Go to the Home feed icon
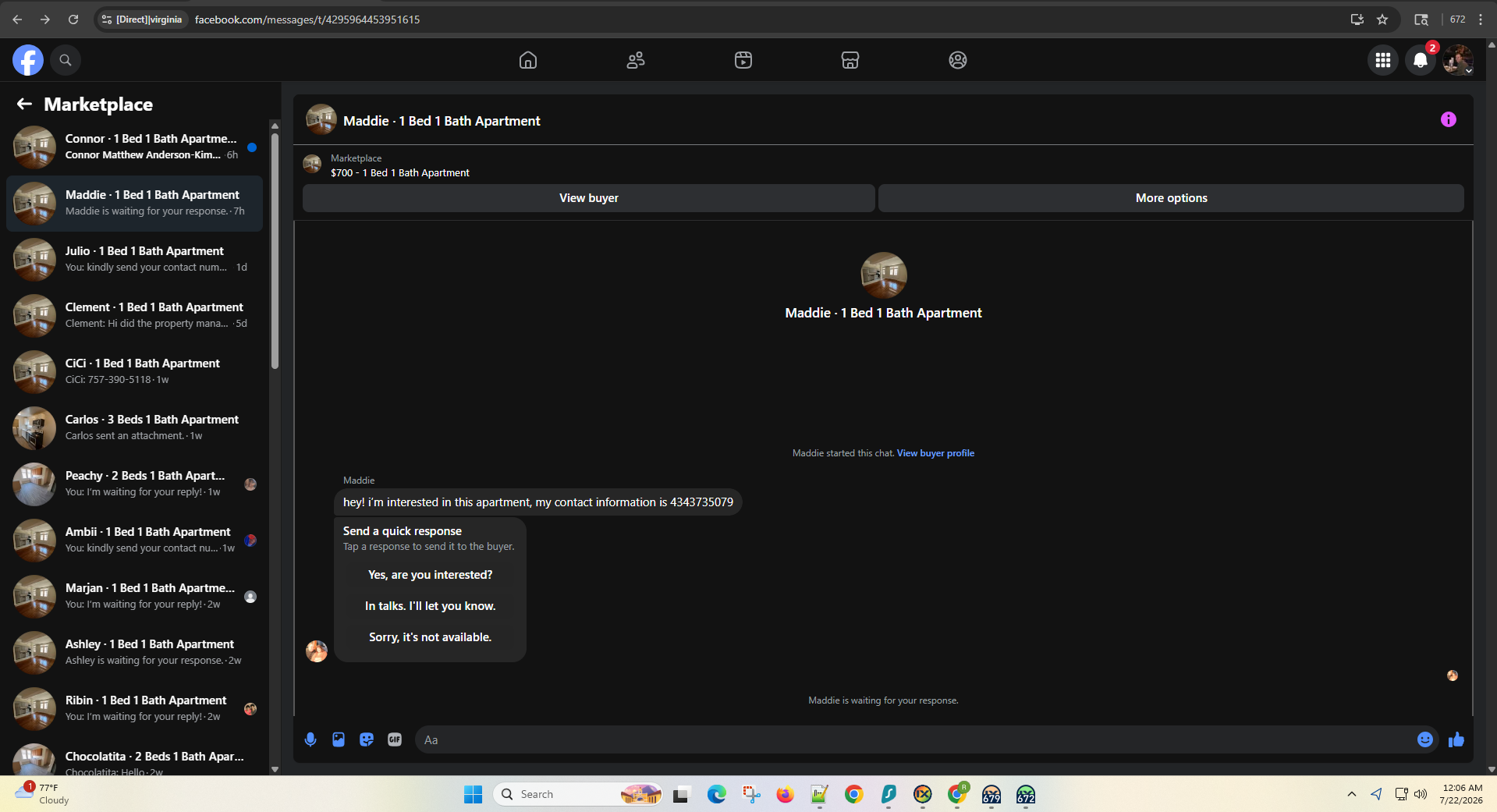This screenshot has width=1497, height=812. [x=528, y=60]
